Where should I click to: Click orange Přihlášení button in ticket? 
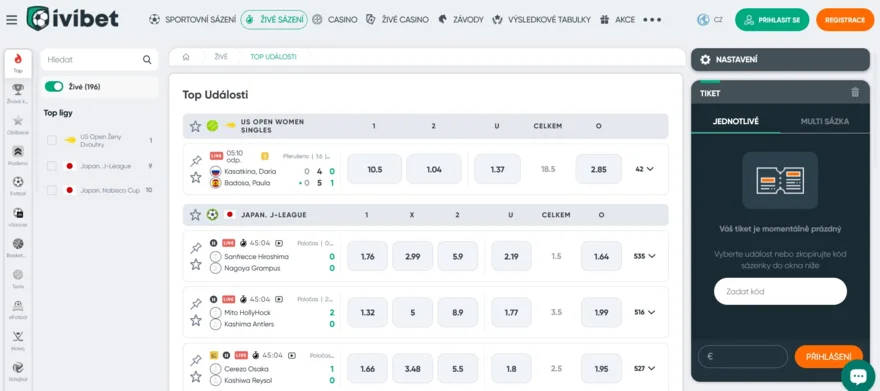[x=828, y=356]
